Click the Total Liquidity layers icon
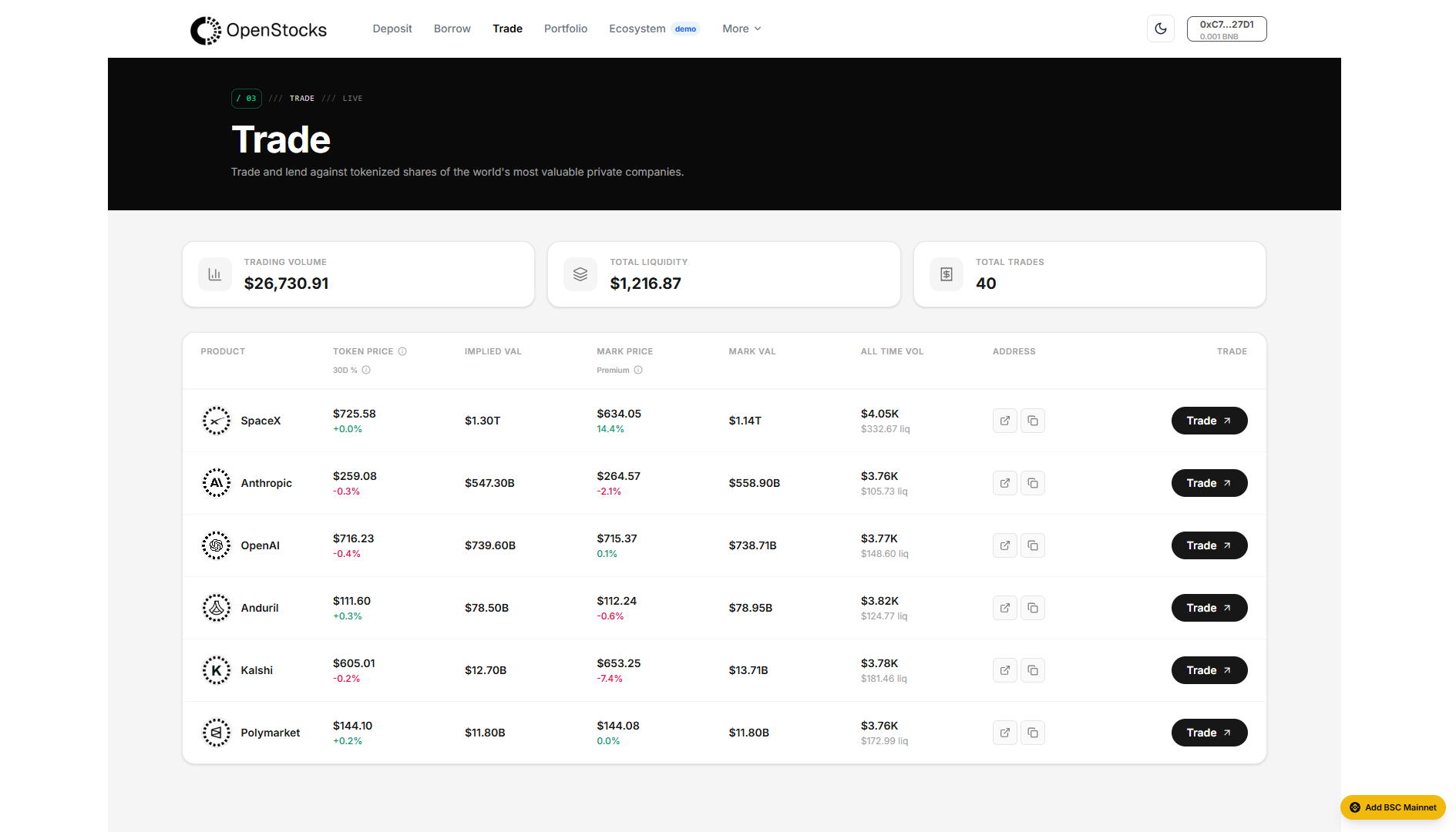 (580, 274)
